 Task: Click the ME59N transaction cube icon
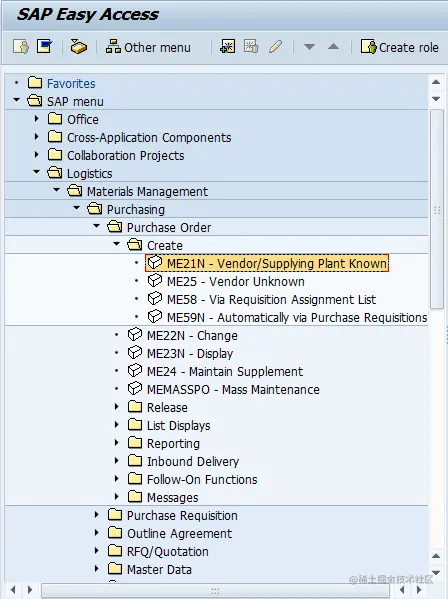[155, 316]
